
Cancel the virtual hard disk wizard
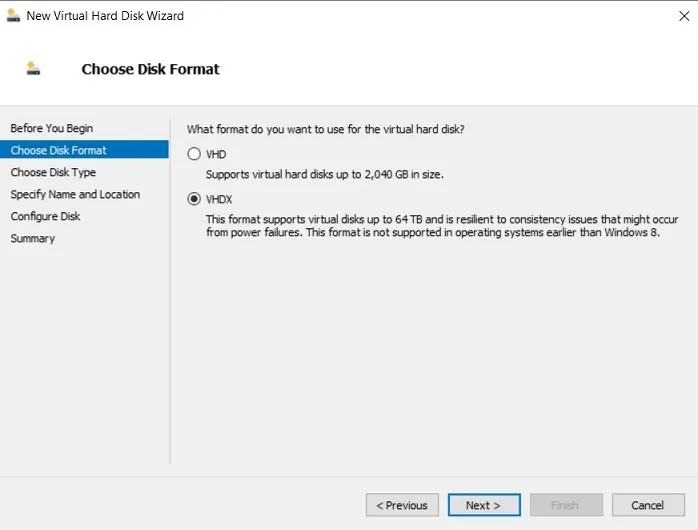click(648, 505)
